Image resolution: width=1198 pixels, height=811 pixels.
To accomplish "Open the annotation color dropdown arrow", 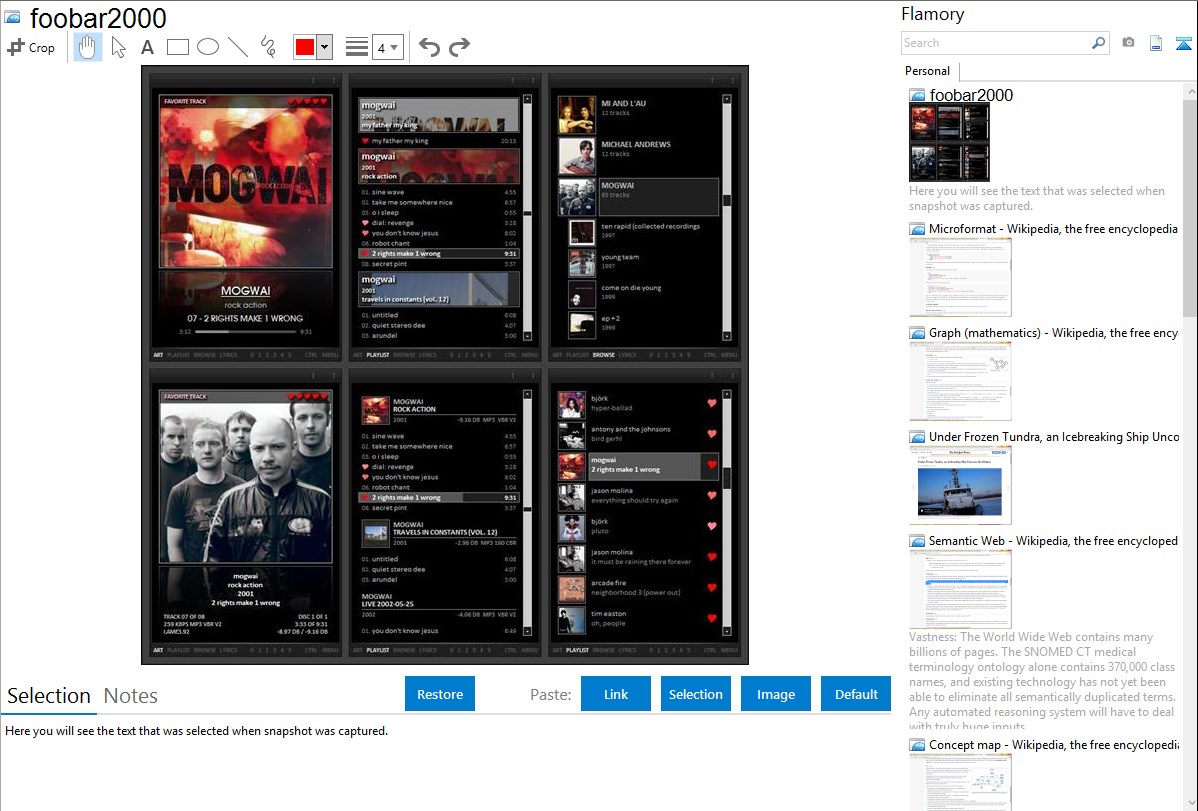I will coord(325,47).
